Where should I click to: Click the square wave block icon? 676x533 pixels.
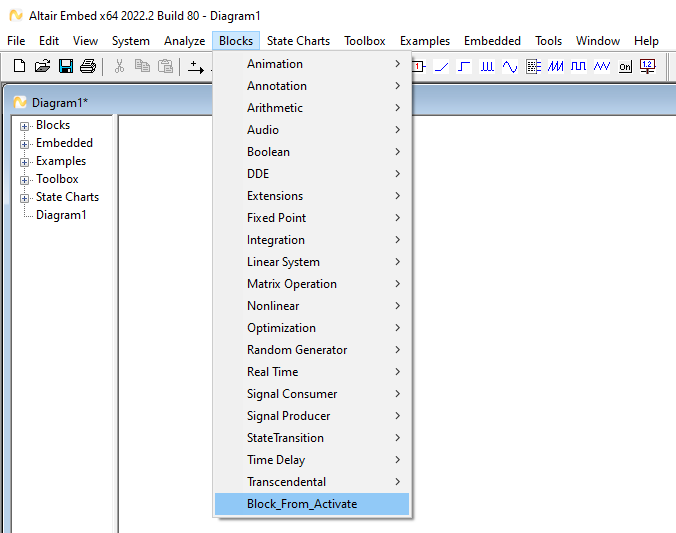tap(579, 66)
